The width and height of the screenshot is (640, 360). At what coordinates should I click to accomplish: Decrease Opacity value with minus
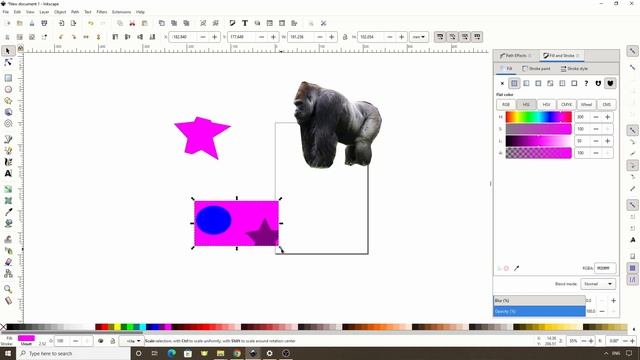(602, 311)
